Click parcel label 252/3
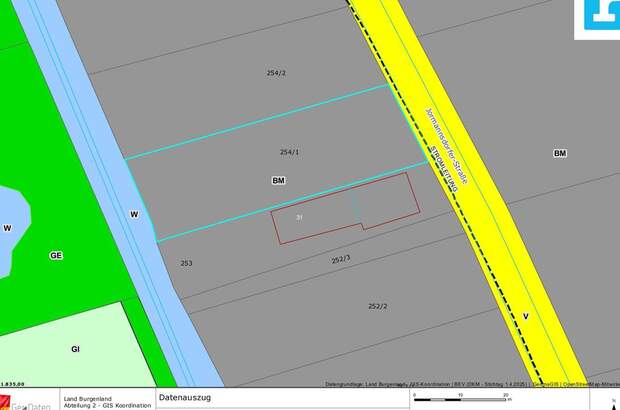620x410 pixels. (x=341, y=259)
